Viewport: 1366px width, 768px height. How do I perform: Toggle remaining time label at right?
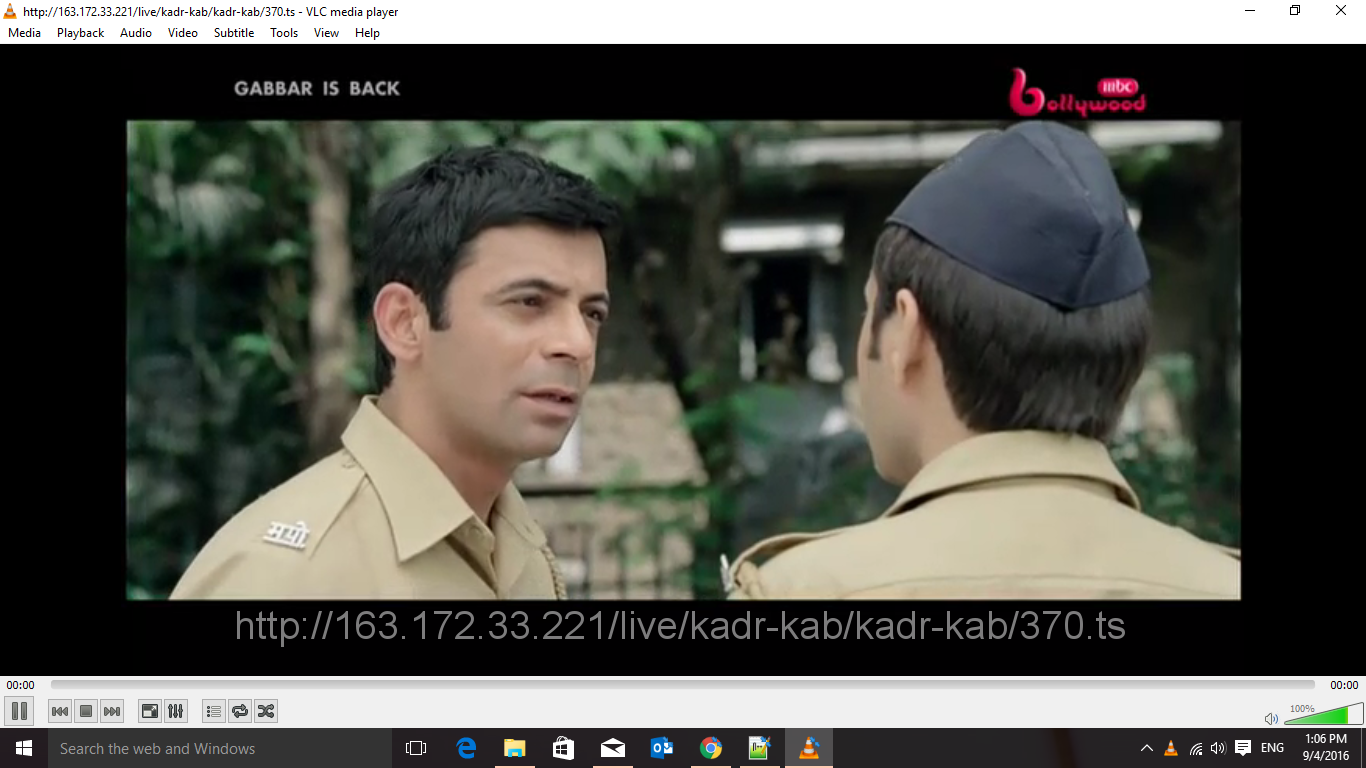(x=1344, y=685)
